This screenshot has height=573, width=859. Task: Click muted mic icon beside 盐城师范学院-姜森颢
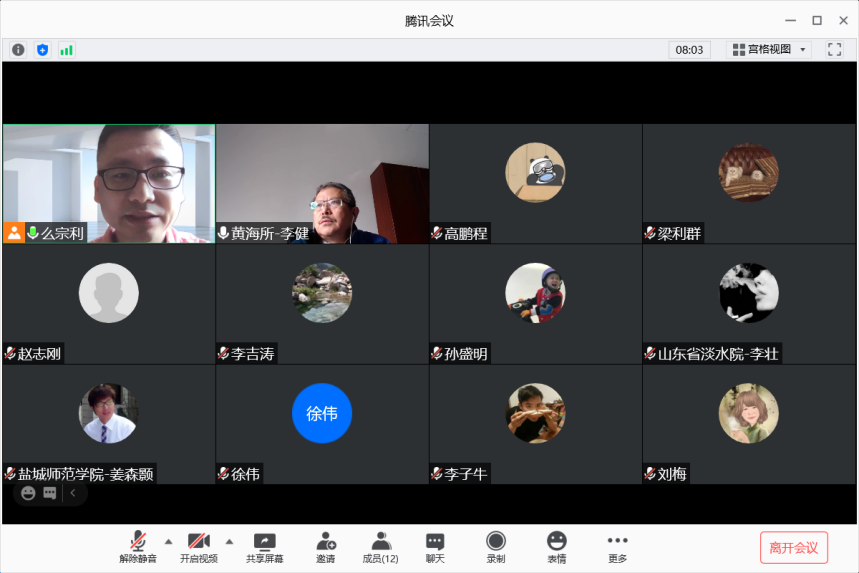[x=10, y=473]
